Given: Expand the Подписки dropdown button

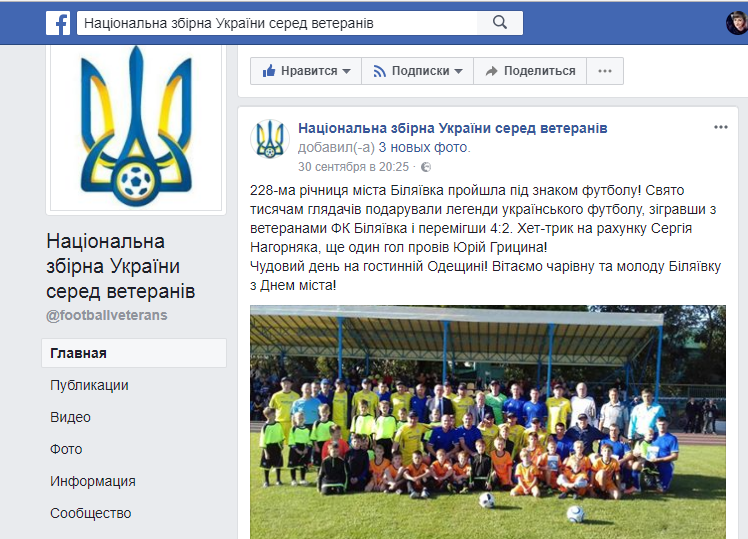Looking at the screenshot, I should click(x=417, y=71).
